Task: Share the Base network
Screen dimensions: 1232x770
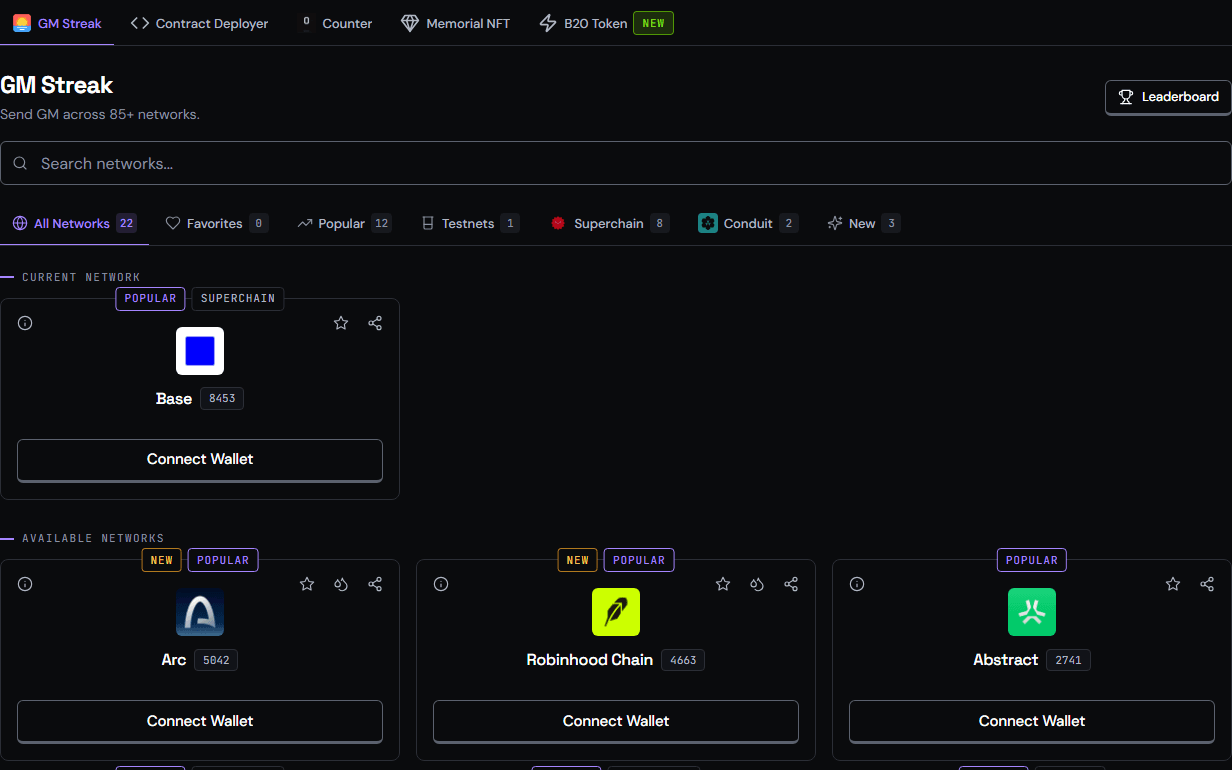Action: coord(375,323)
